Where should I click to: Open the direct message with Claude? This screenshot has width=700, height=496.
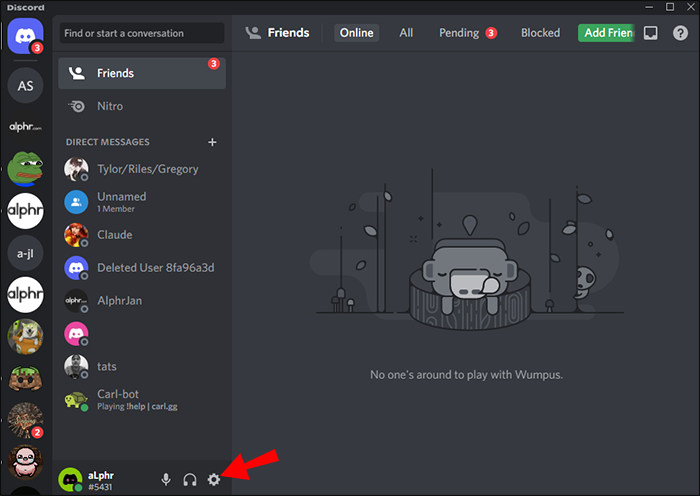[142, 235]
